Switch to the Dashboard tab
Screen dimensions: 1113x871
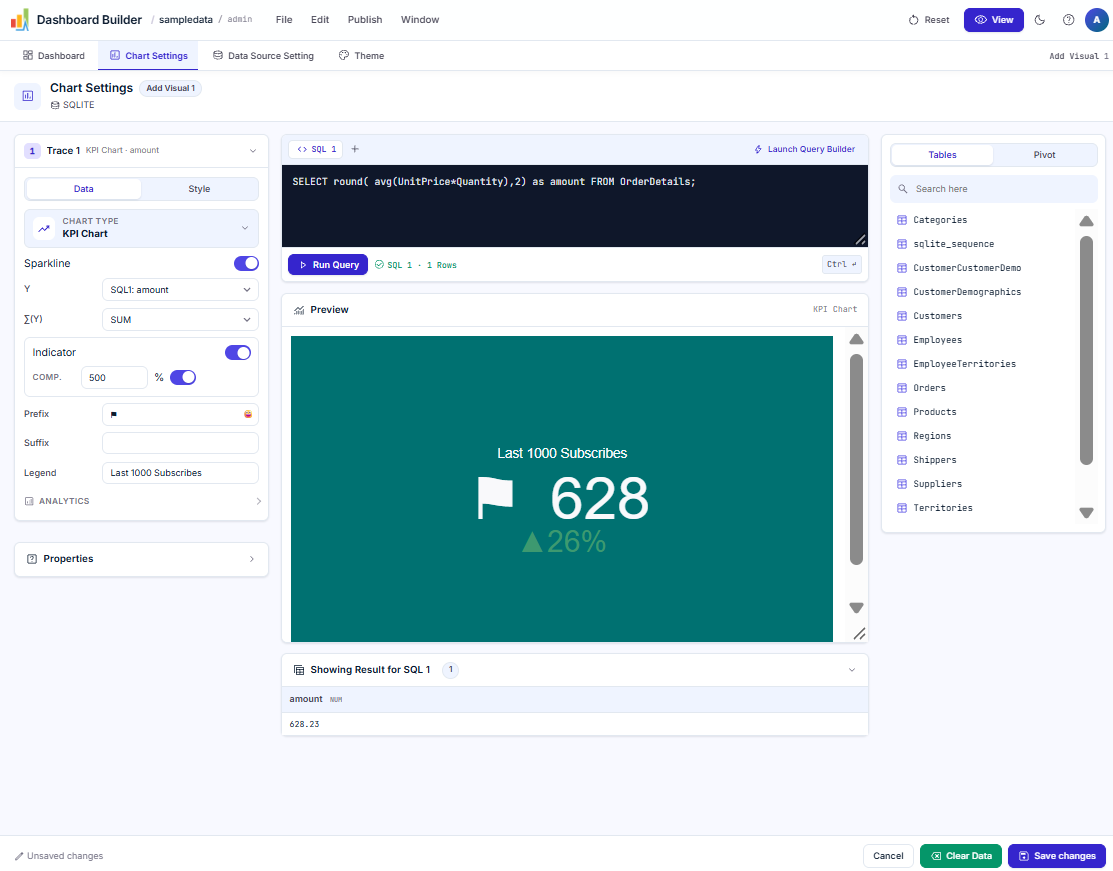coord(54,55)
